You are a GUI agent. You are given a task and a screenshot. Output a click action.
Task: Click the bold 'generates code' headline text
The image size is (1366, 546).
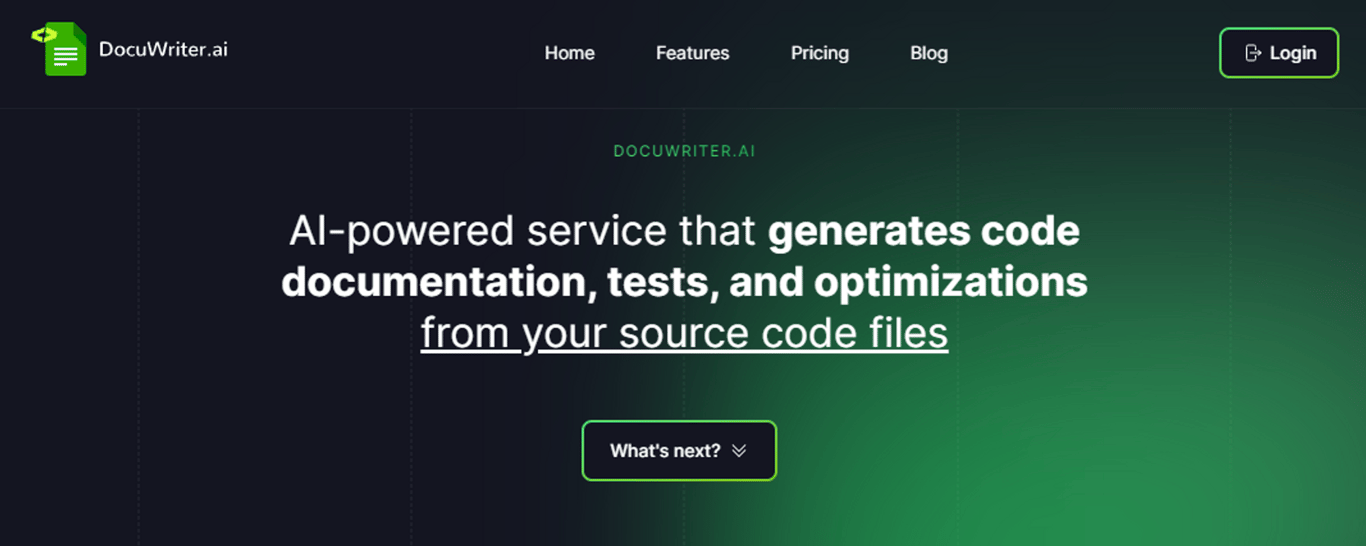(x=924, y=231)
